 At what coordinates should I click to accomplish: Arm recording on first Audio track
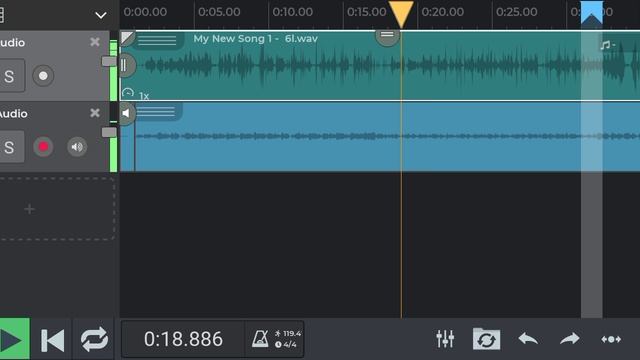coord(43,76)
